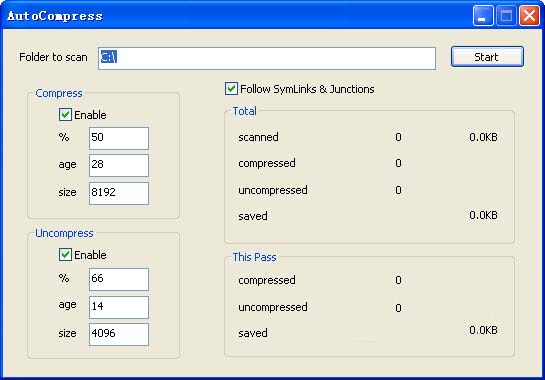Click the Total saved size value
545x380 pixels.
(x=483, y=215)
